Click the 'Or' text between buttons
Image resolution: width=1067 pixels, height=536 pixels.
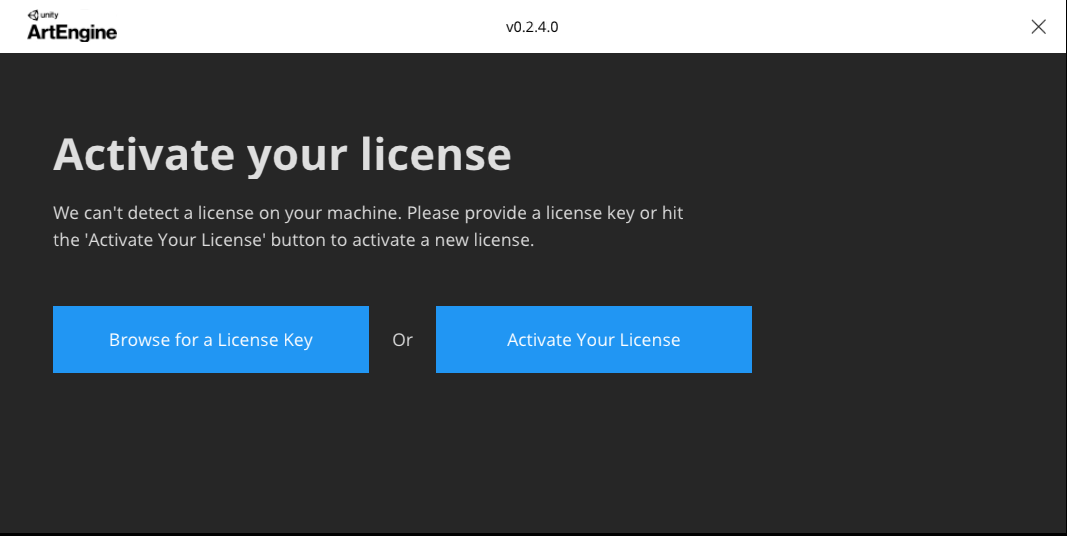[x=402, y=339]
